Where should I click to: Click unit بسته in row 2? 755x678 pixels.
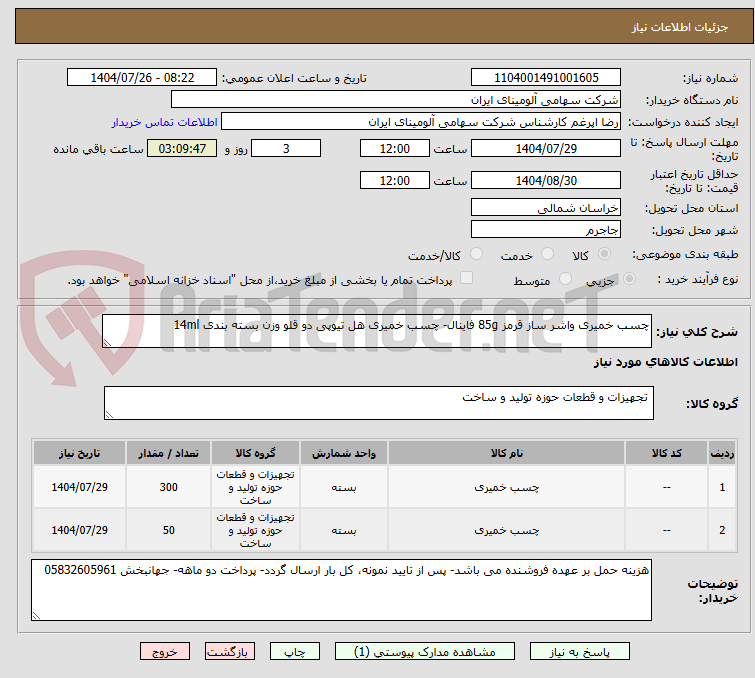pos(344,530)
